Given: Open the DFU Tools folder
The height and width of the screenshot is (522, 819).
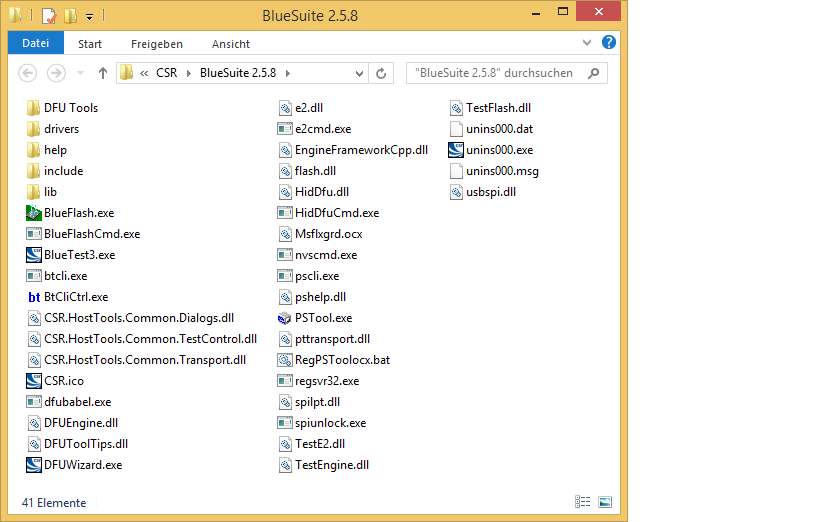Looking at the screenshot, I should point(62,108).
